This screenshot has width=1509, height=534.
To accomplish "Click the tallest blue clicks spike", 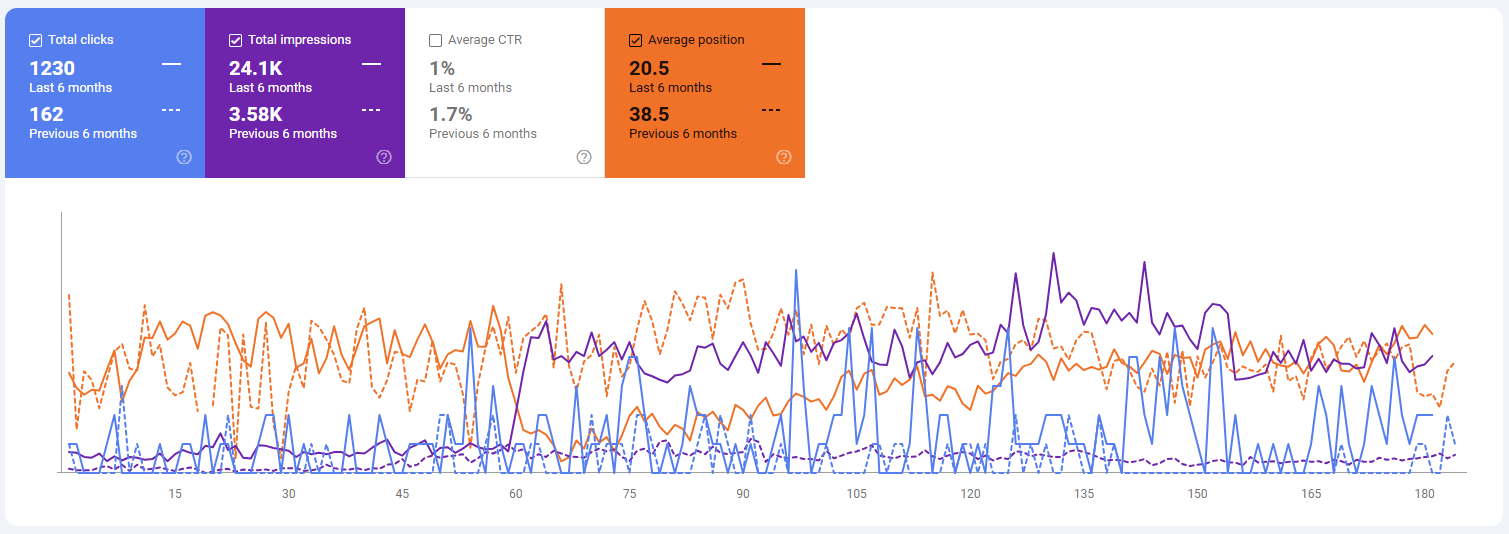I will tap(796, 270).
